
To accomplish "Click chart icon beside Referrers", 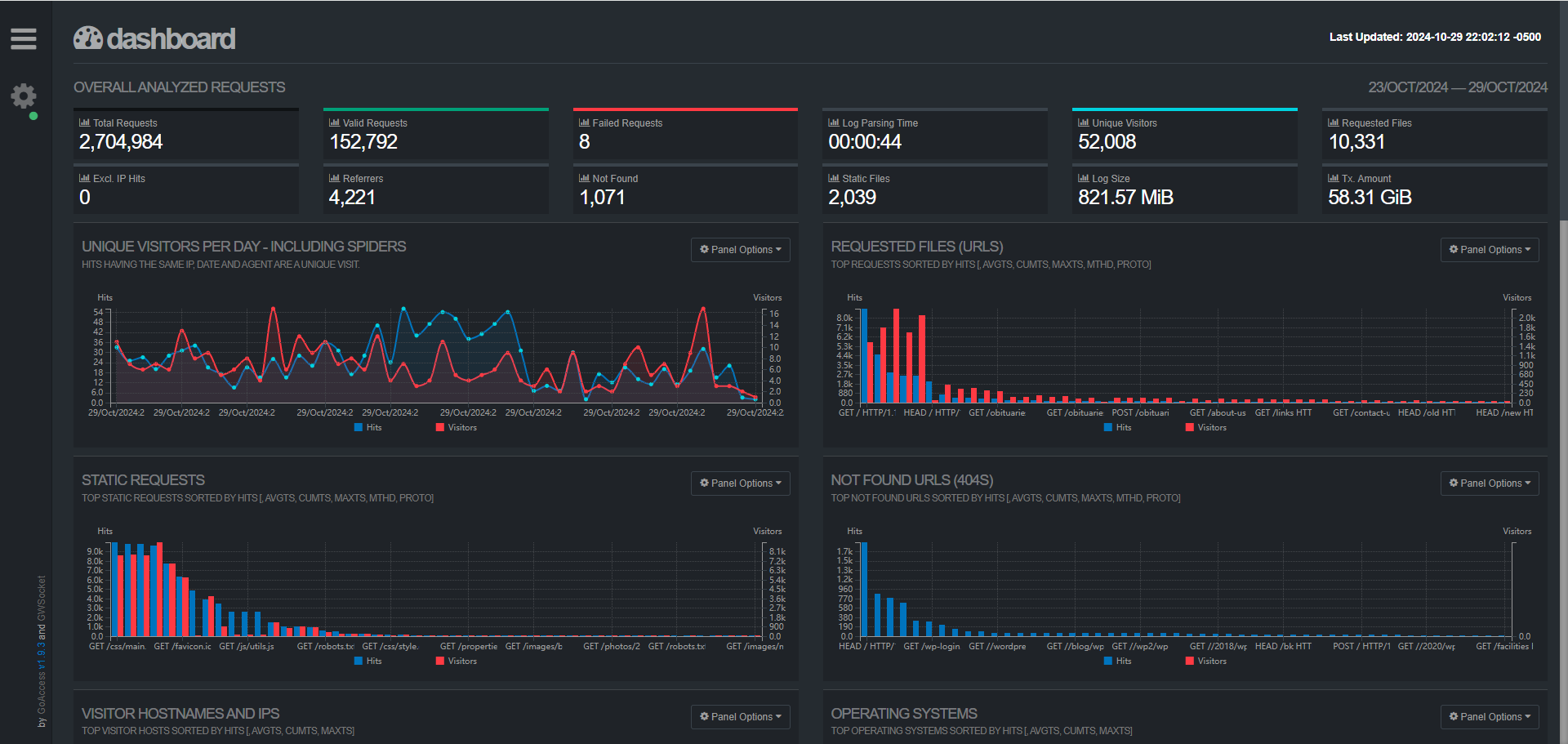I will (x=334, y=178).
